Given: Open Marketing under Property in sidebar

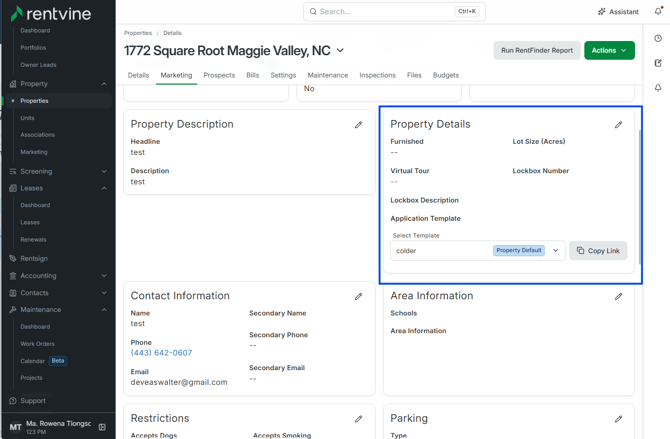Looking at the screenshot, I should click(x=34, y=152).
